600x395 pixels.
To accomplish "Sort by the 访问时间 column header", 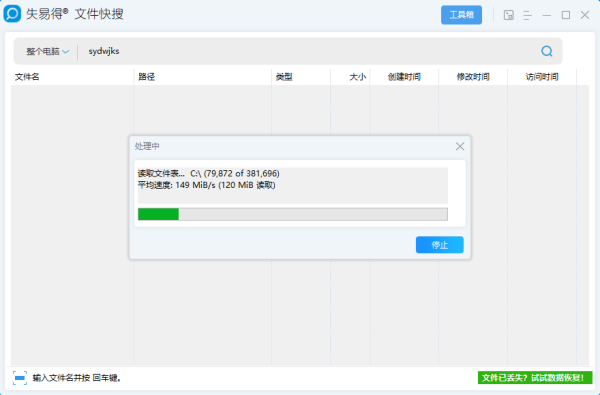I will (x=542, y=77).
